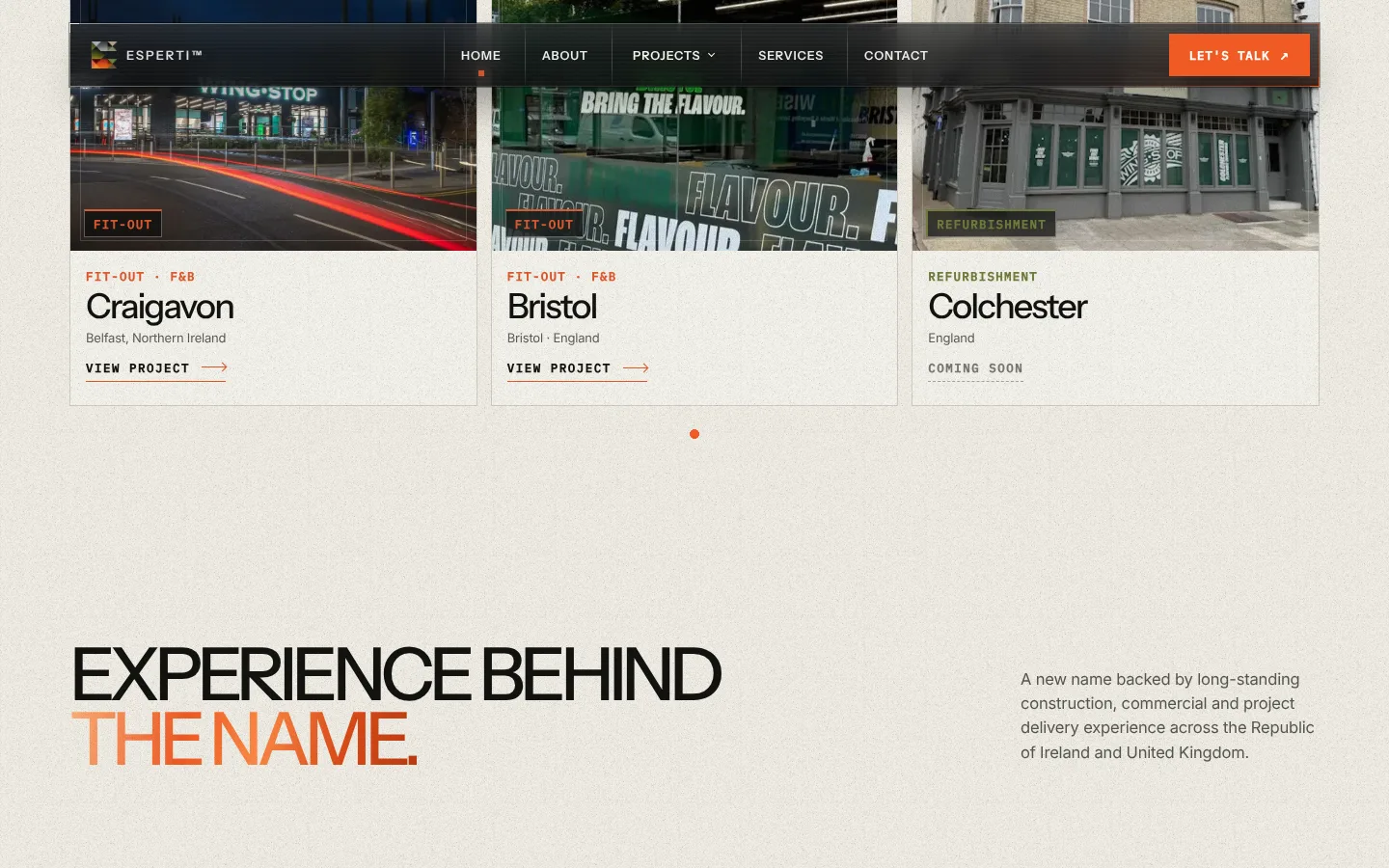Viewport: 1389px width, 868px height.
Task: Click the Craigavon project title
Action: click(x=159, y=307)
